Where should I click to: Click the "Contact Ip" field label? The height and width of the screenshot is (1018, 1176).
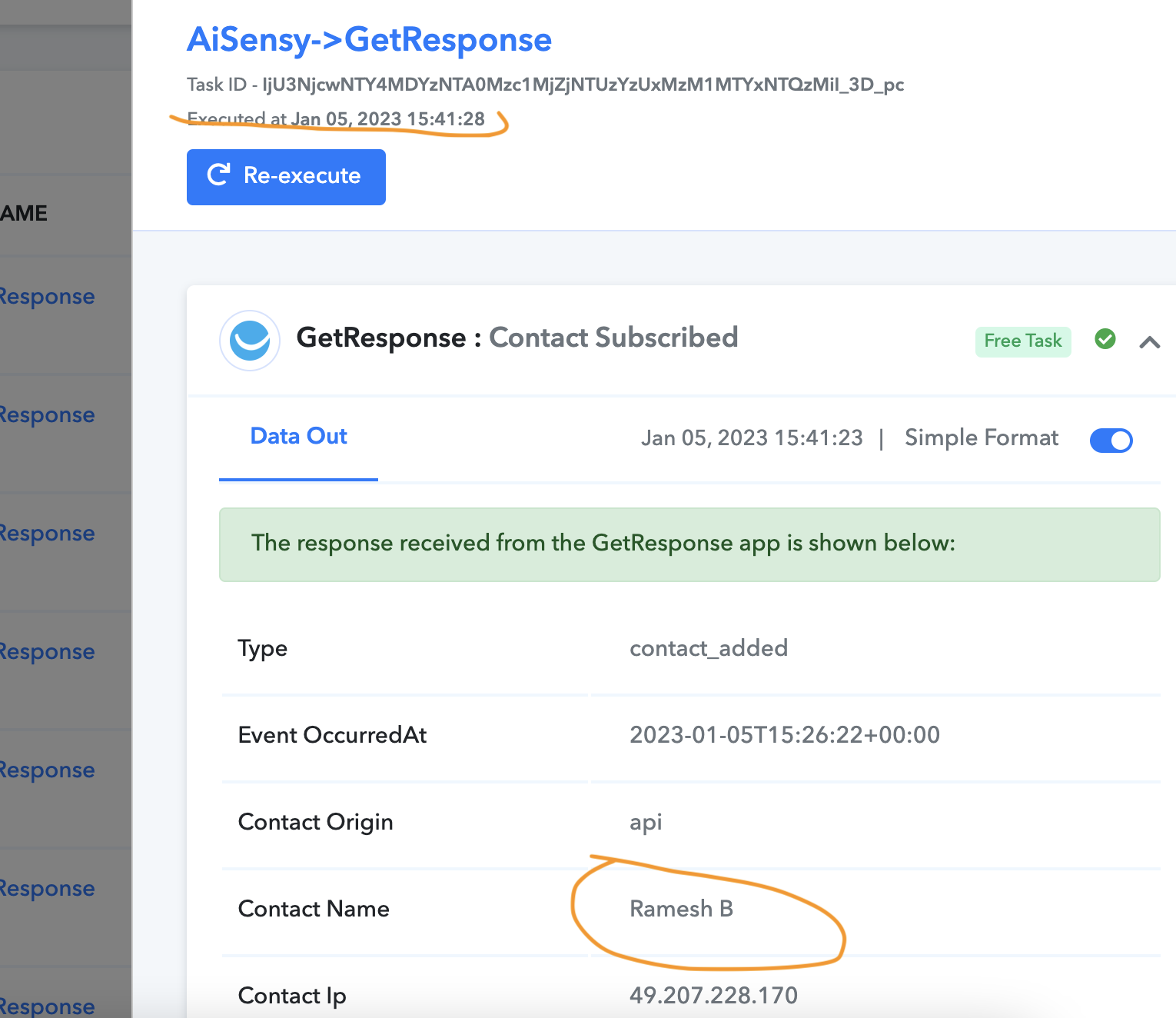292,996
